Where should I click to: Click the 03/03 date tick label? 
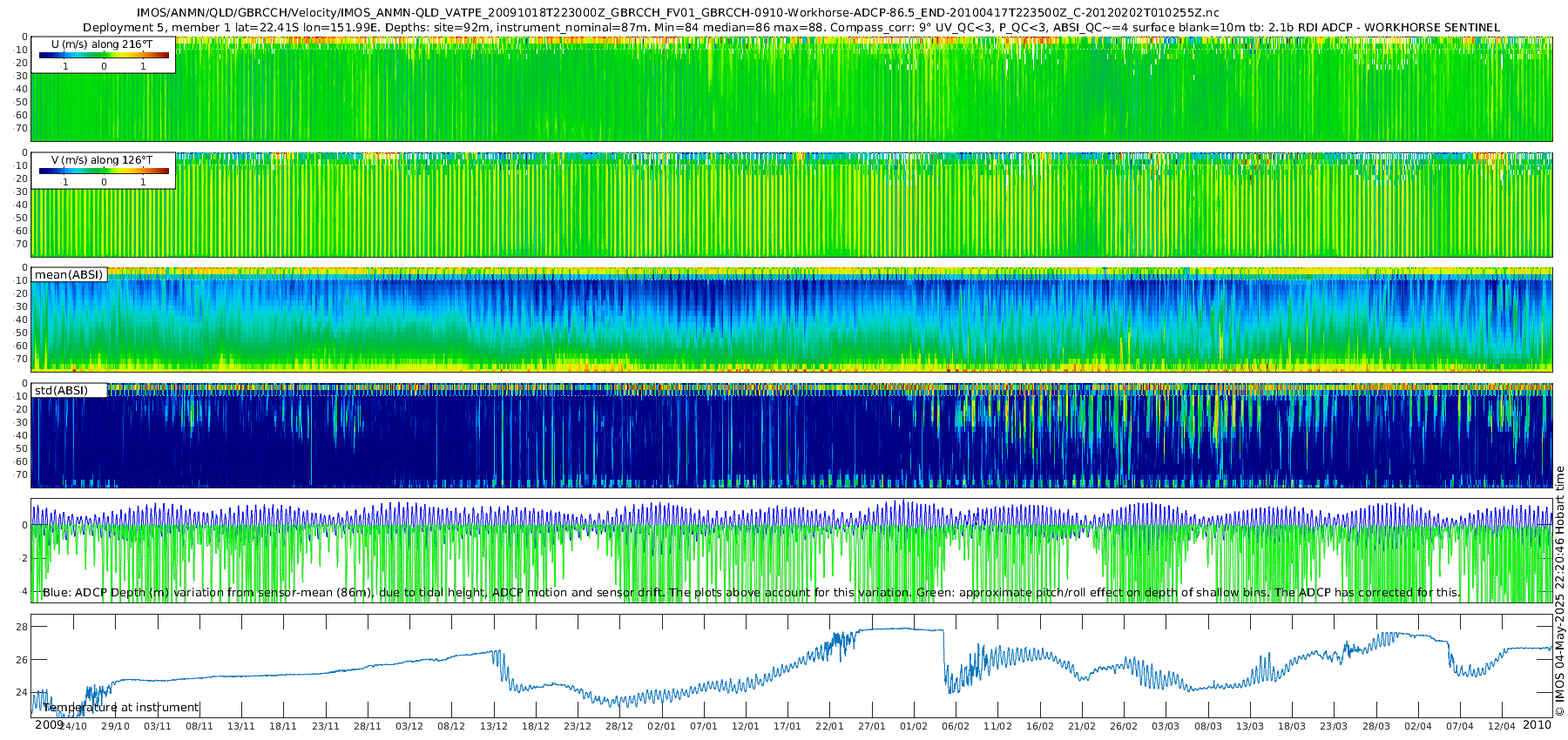click(1166, 726)
